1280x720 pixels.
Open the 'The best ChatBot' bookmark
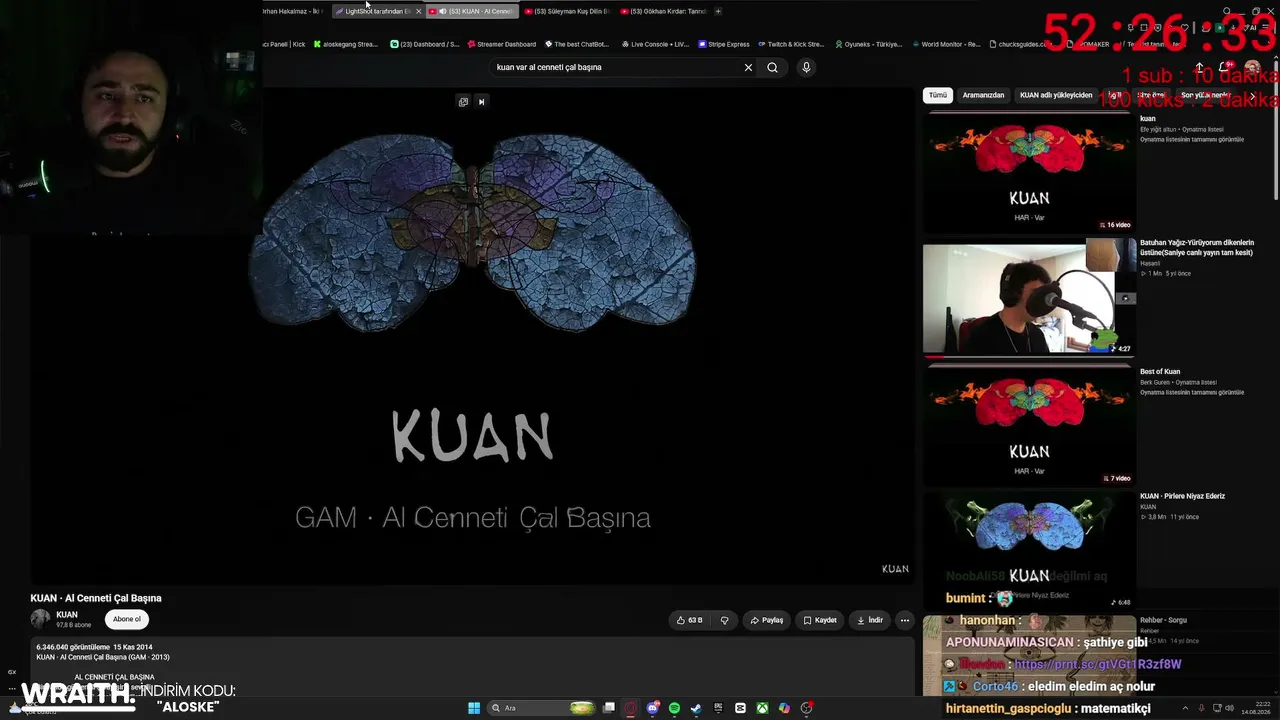pos(577,44)
